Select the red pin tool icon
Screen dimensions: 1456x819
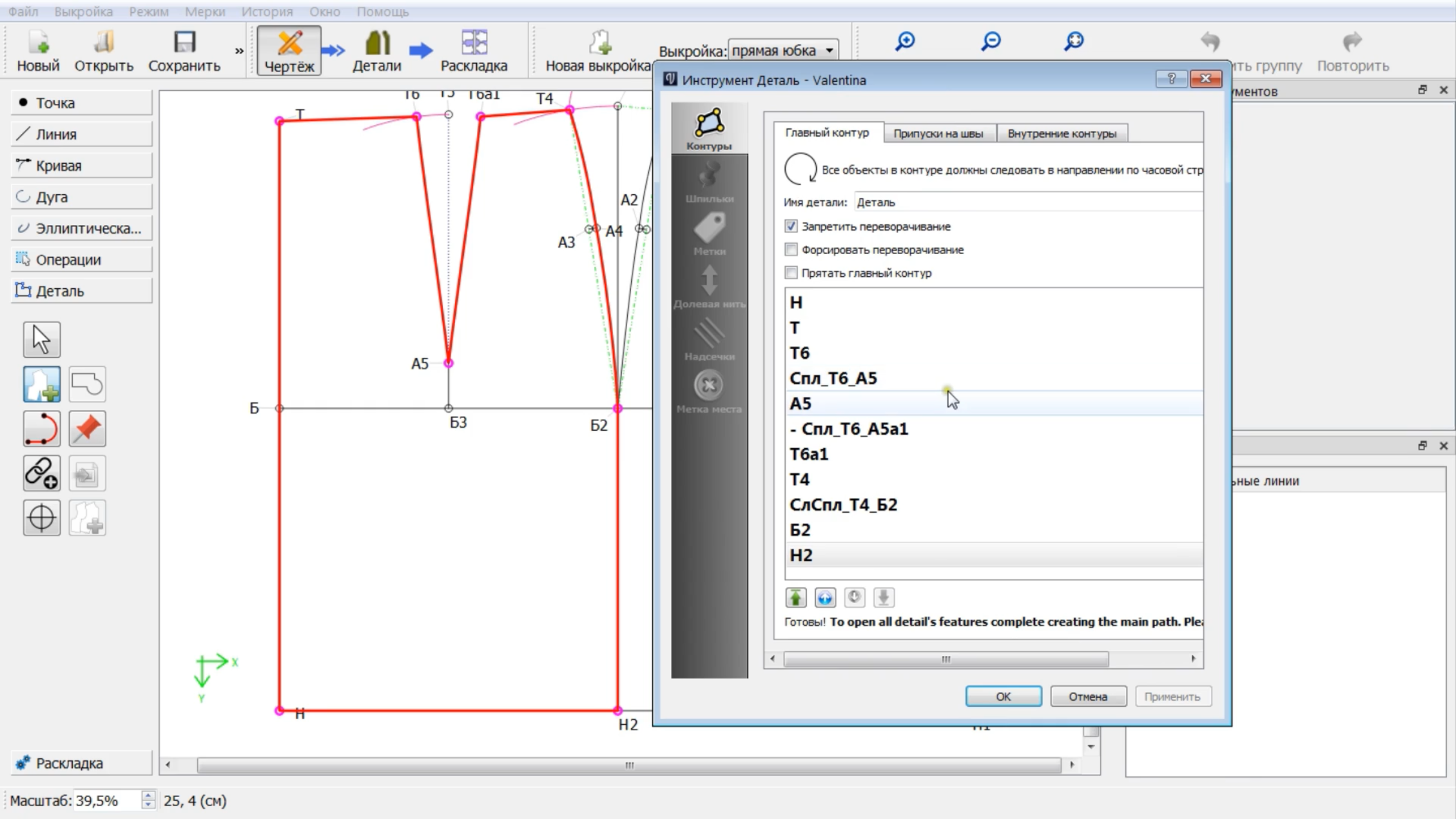[87, 429]
